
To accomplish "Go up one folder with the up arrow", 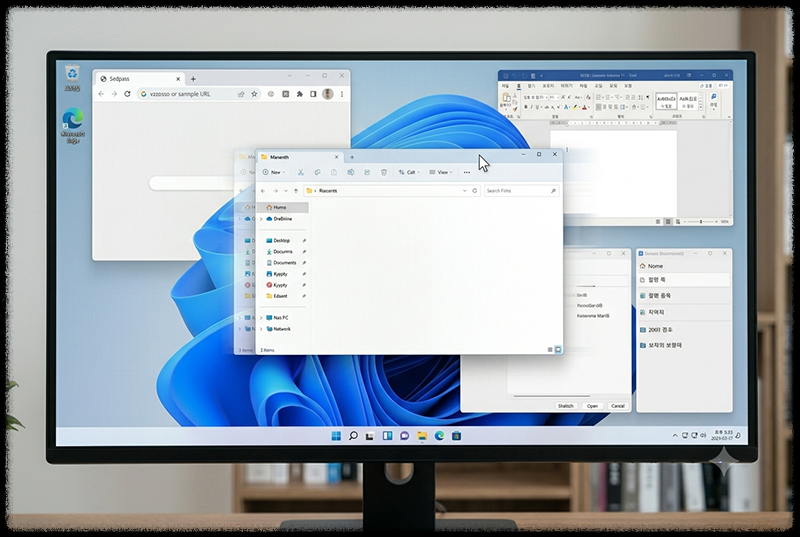I will [296, 191].
